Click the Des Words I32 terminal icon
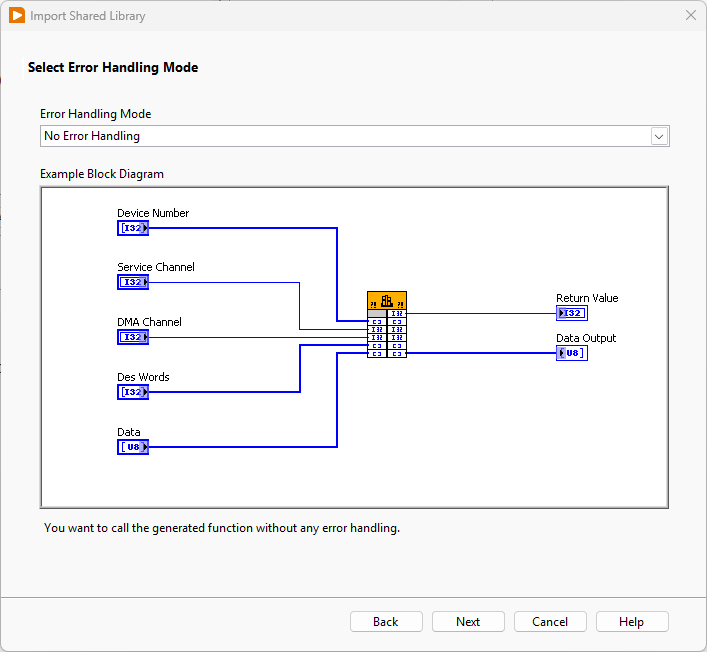The height and width of the screenshot is (652, 707). coord(132,392)
